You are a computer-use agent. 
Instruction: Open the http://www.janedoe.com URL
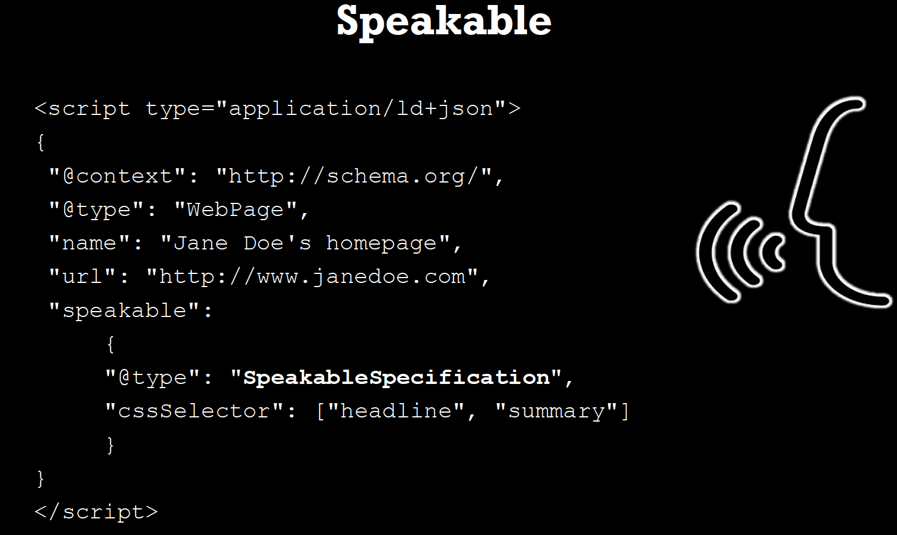point(312,276)
